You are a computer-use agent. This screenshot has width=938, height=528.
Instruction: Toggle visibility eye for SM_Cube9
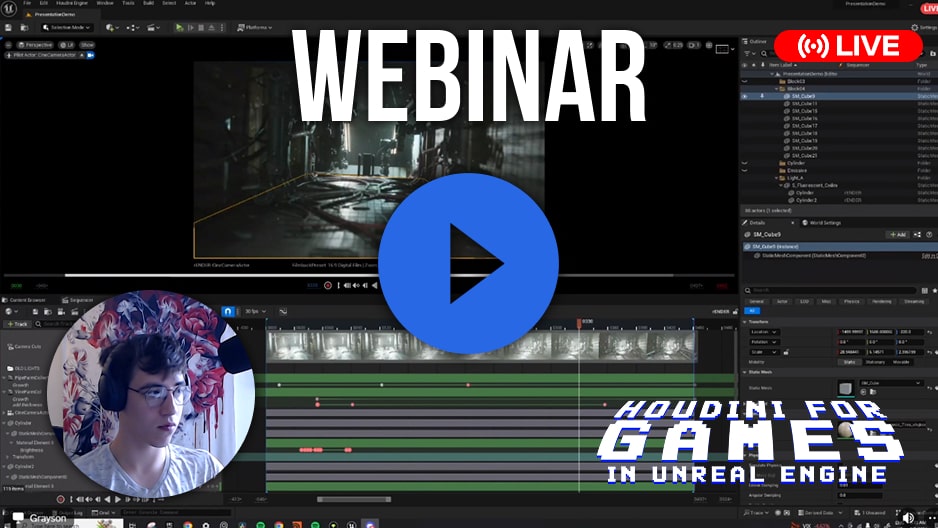[745, 96]
